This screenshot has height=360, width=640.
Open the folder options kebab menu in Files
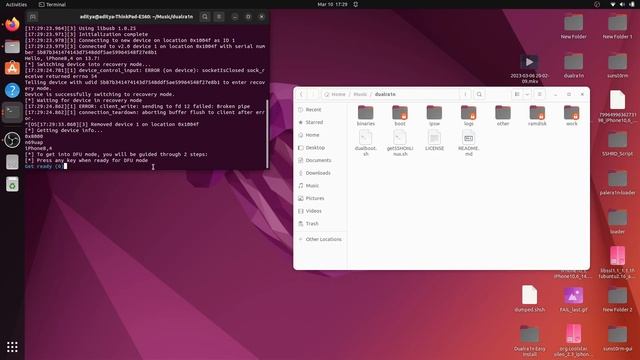pos(465,94)
